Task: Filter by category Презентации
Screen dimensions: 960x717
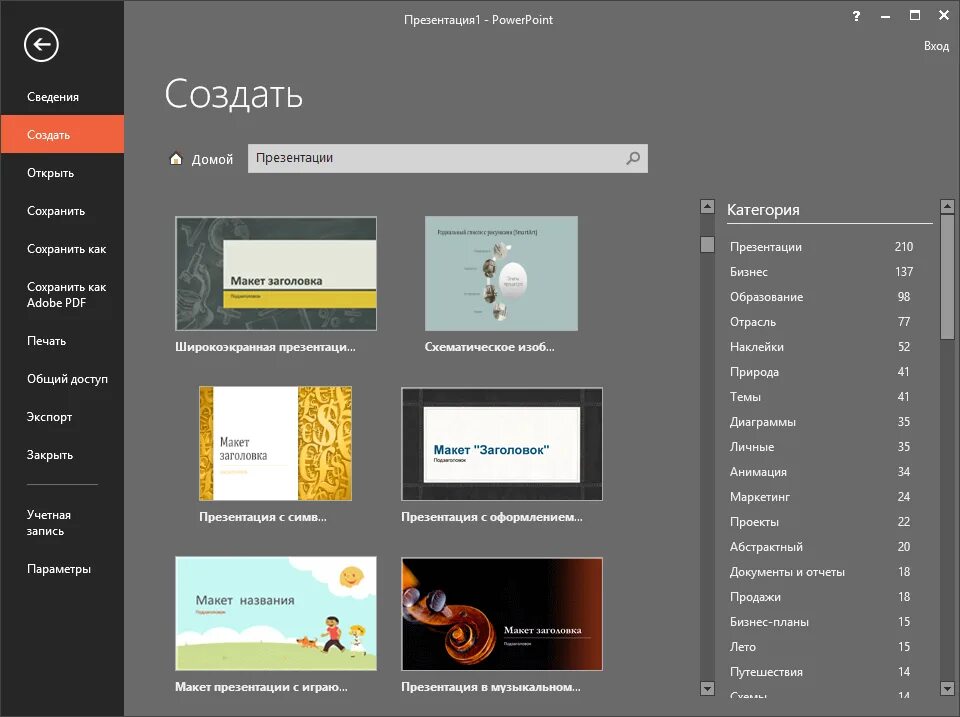Action: (820, 247)
